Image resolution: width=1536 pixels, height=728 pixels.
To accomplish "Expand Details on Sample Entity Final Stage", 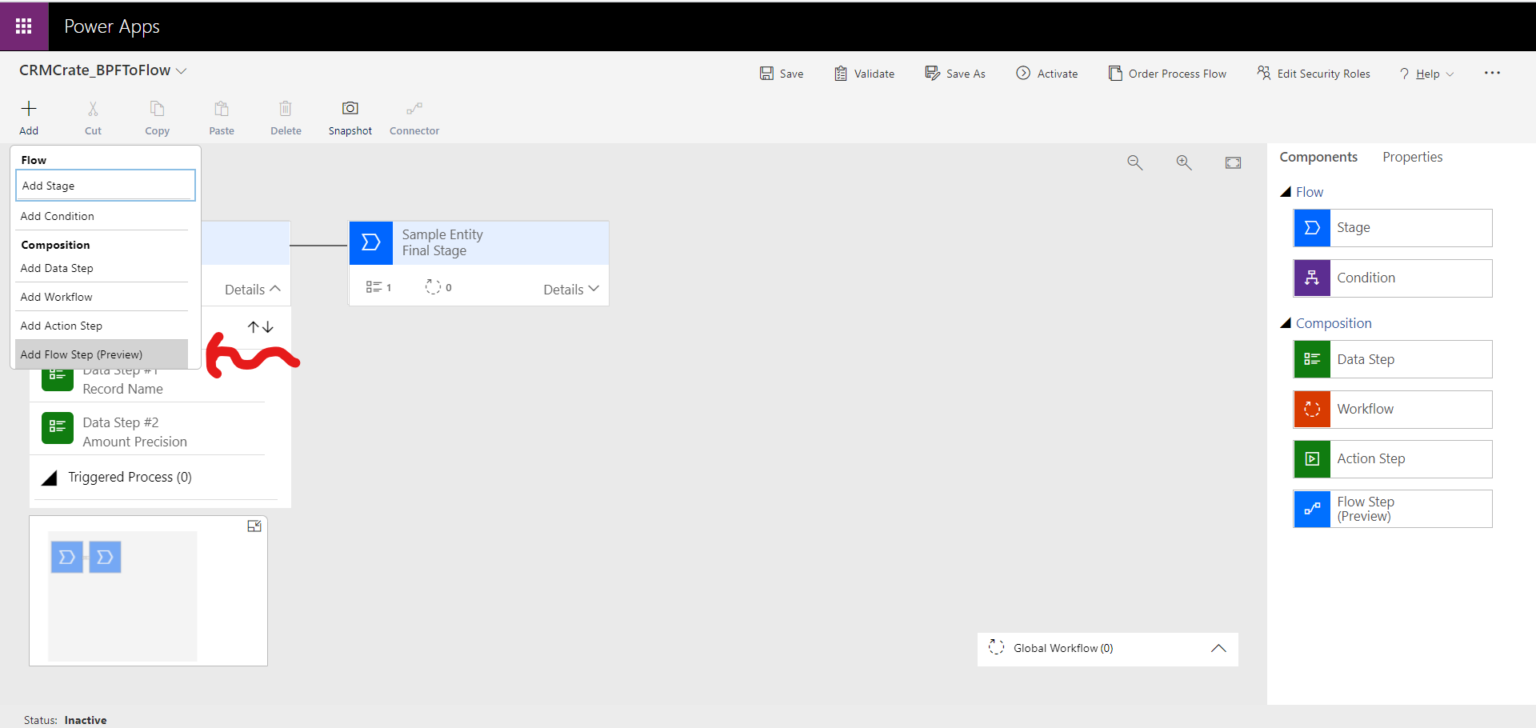I will 571,289.
